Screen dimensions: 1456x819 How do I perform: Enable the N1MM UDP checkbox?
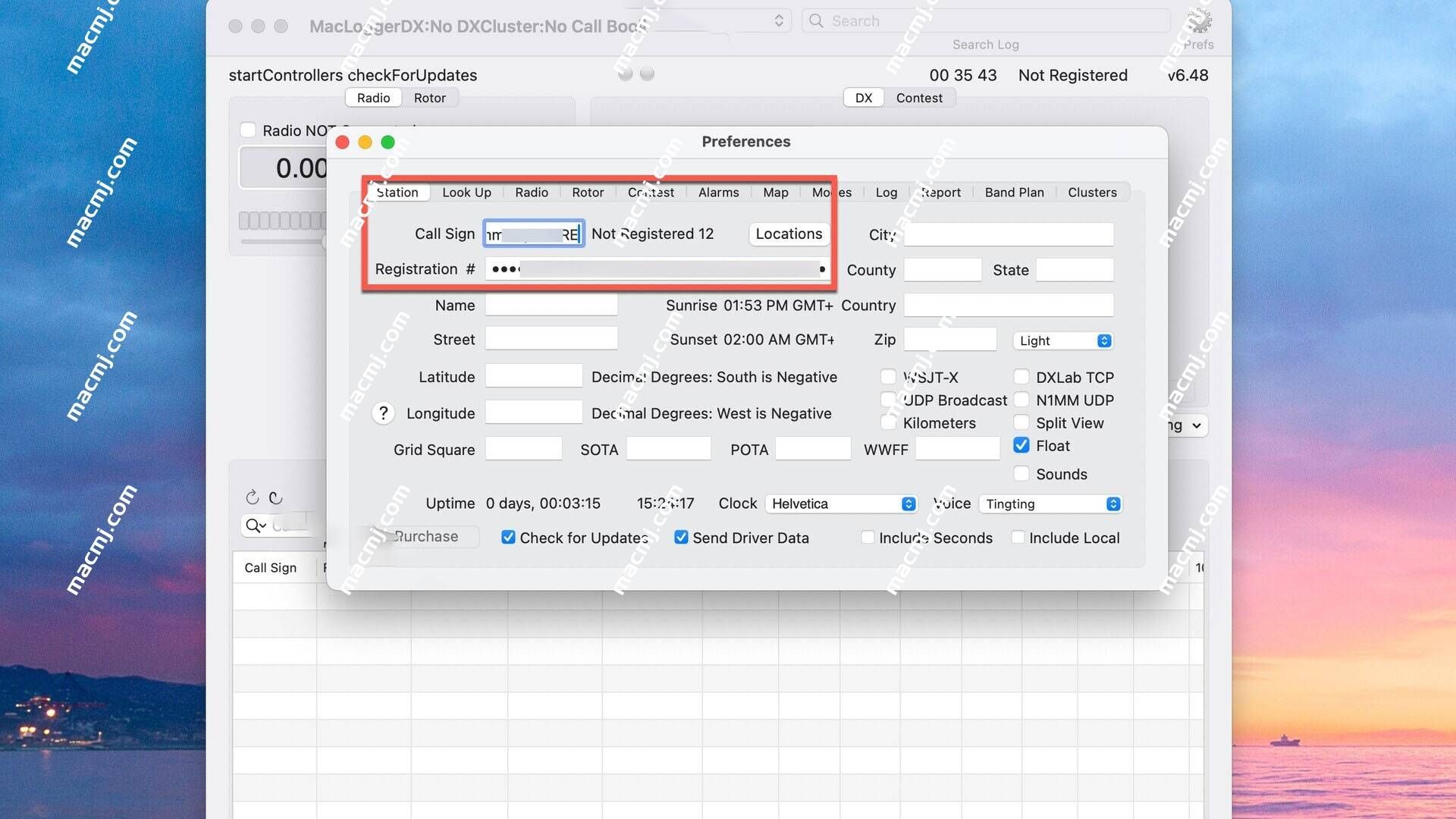coord(1021,400)
